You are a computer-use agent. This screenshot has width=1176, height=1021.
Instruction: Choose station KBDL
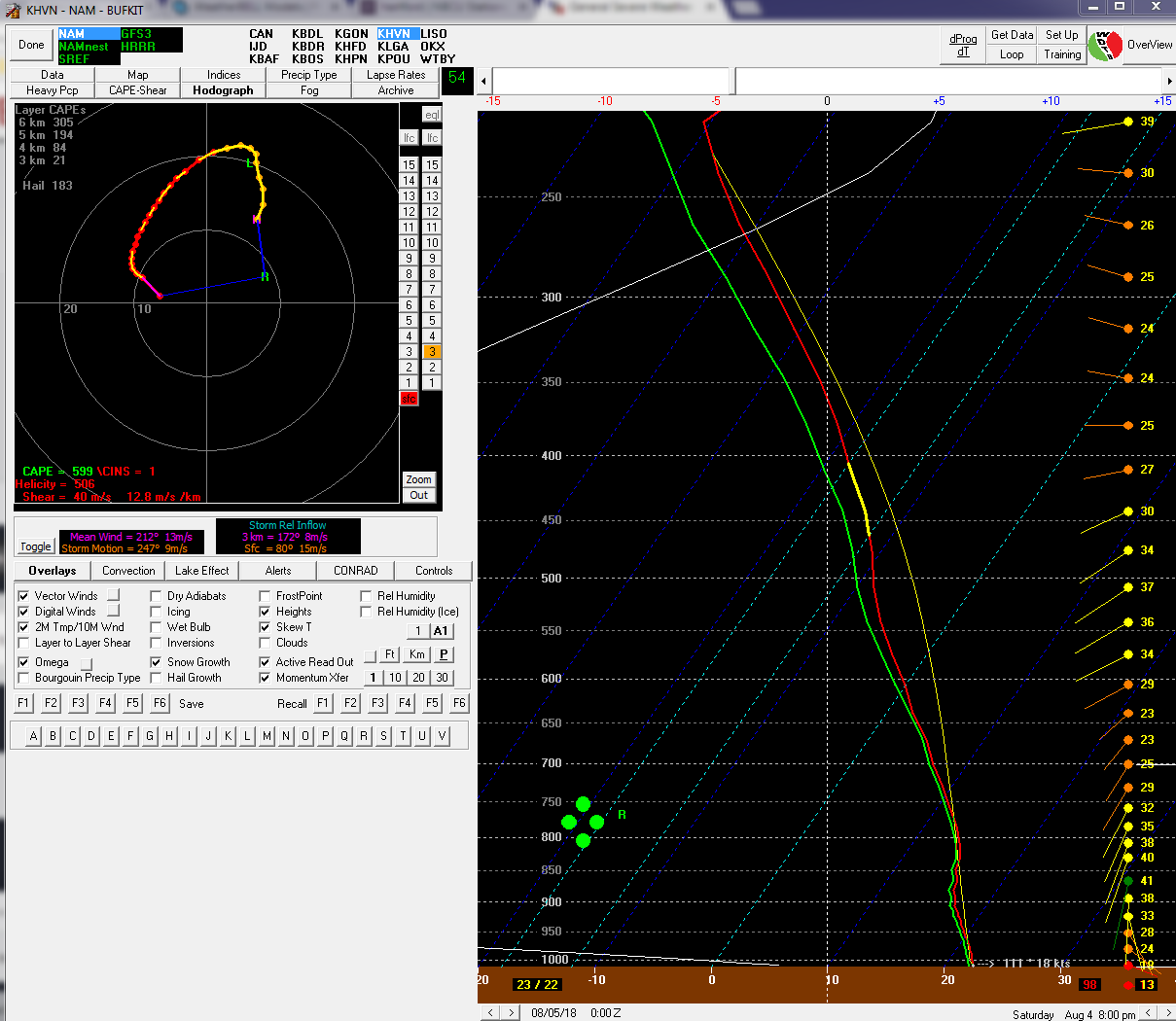tap(307, 34)
